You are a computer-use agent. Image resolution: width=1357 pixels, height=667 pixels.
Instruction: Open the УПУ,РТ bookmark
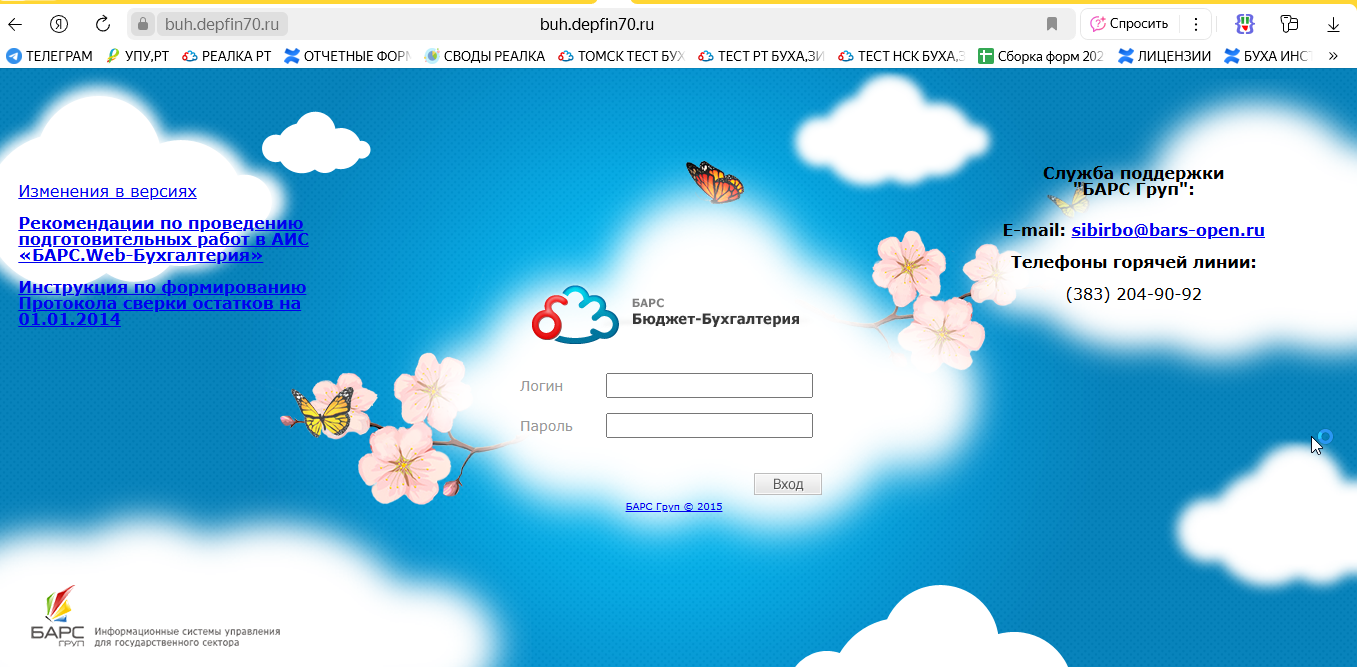pyautogui.click(x=137, y=56)
